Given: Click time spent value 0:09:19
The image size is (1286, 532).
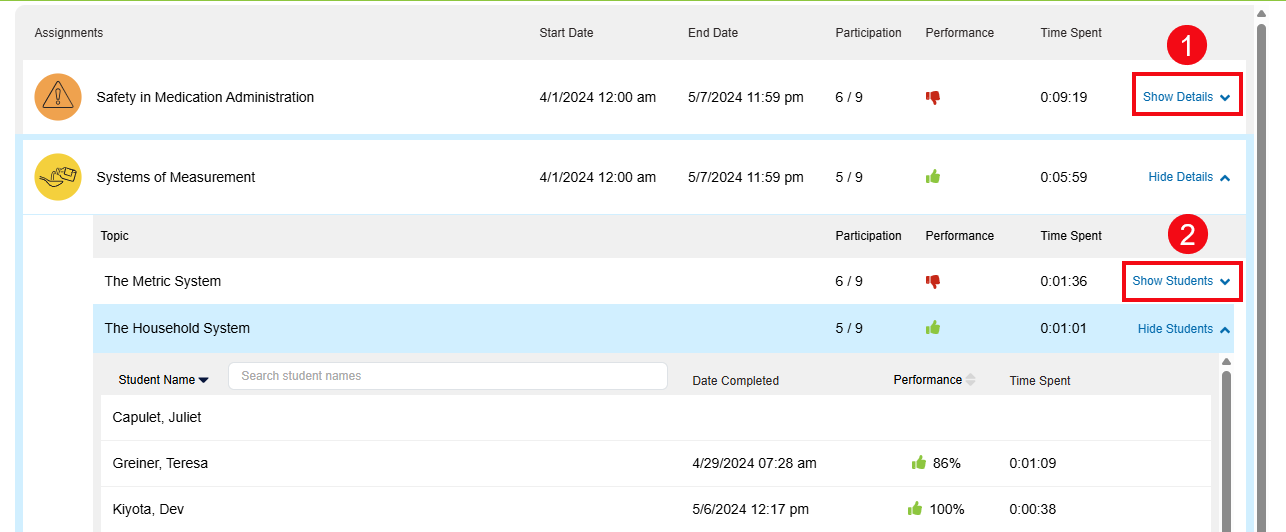Looking at the screenshot, I should click(x=1063, y=97).
